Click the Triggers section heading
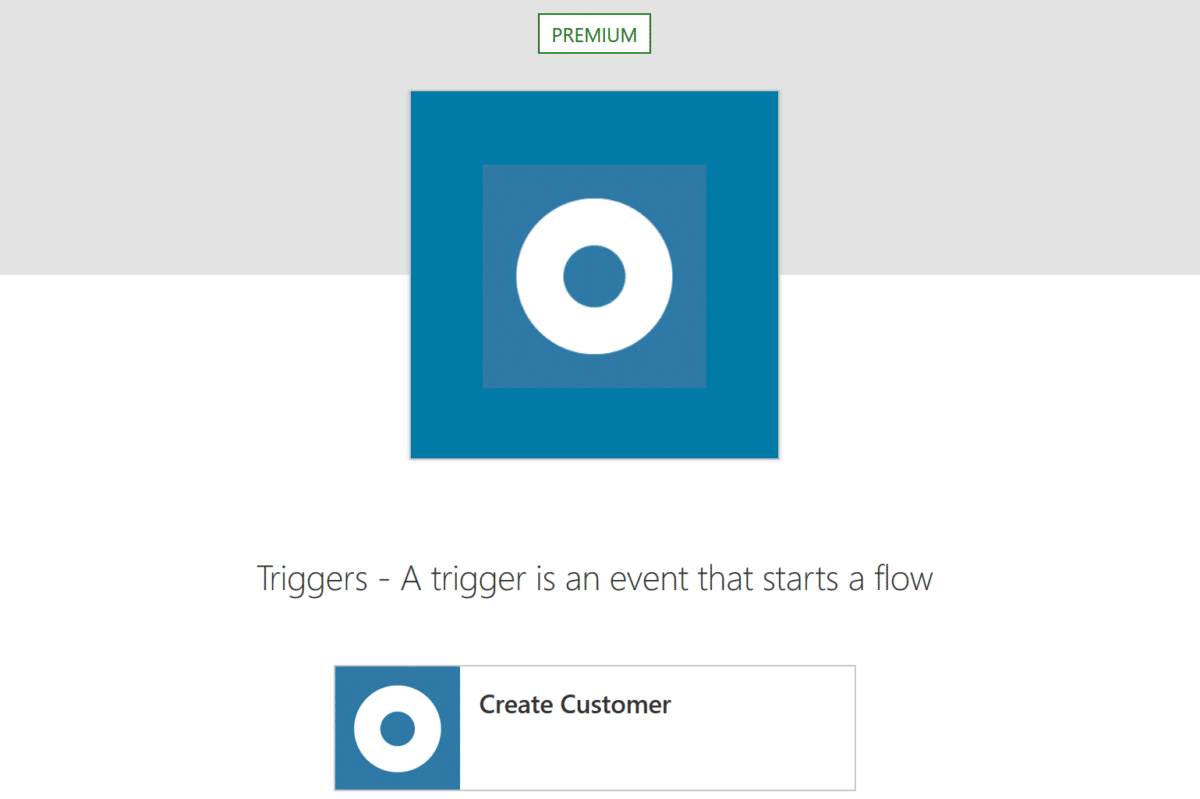Screen dimensions: 1200x799 (594, 579)
